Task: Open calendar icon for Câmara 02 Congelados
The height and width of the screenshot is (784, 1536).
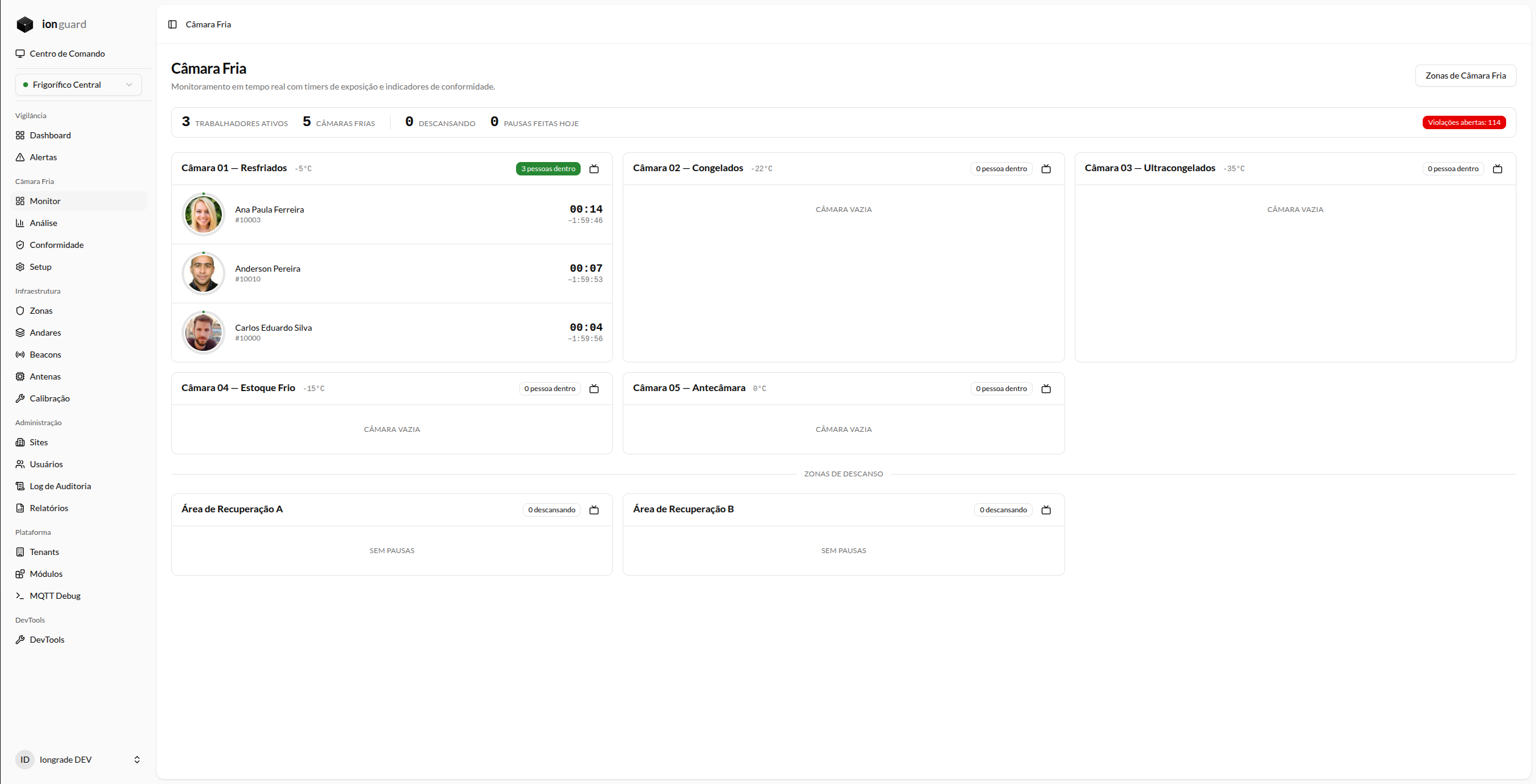Action: coord(1046,169)
